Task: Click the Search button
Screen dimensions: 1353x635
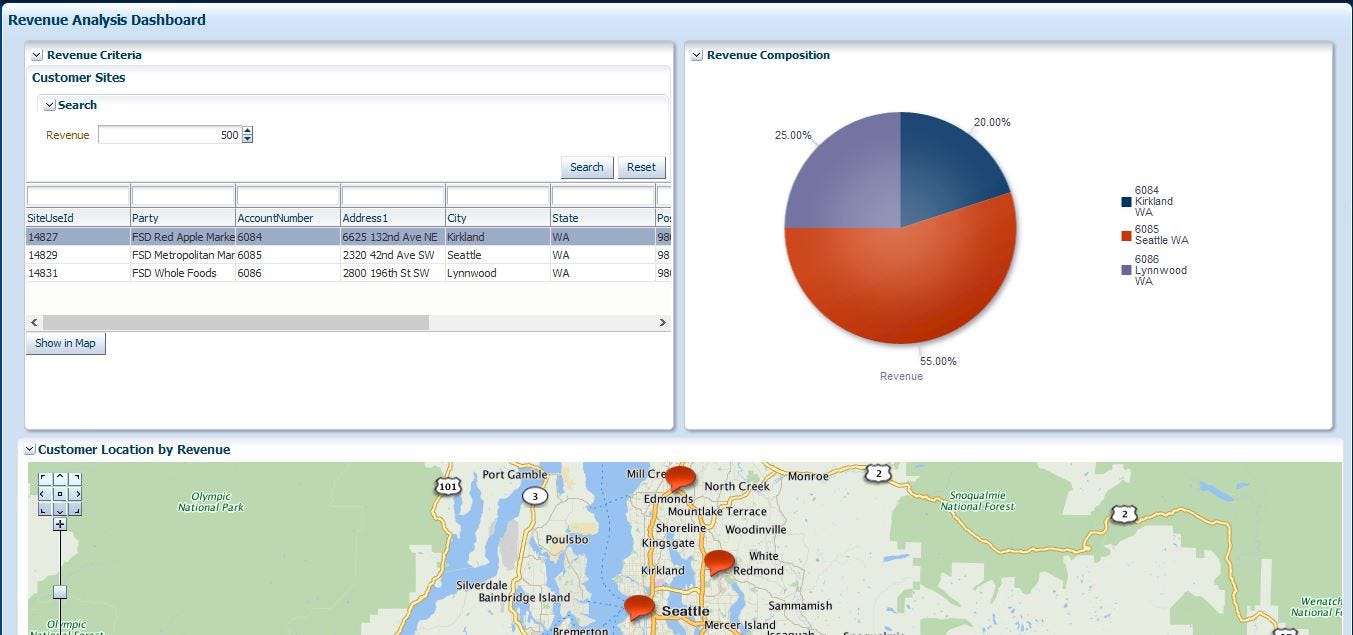Action: 587,167
